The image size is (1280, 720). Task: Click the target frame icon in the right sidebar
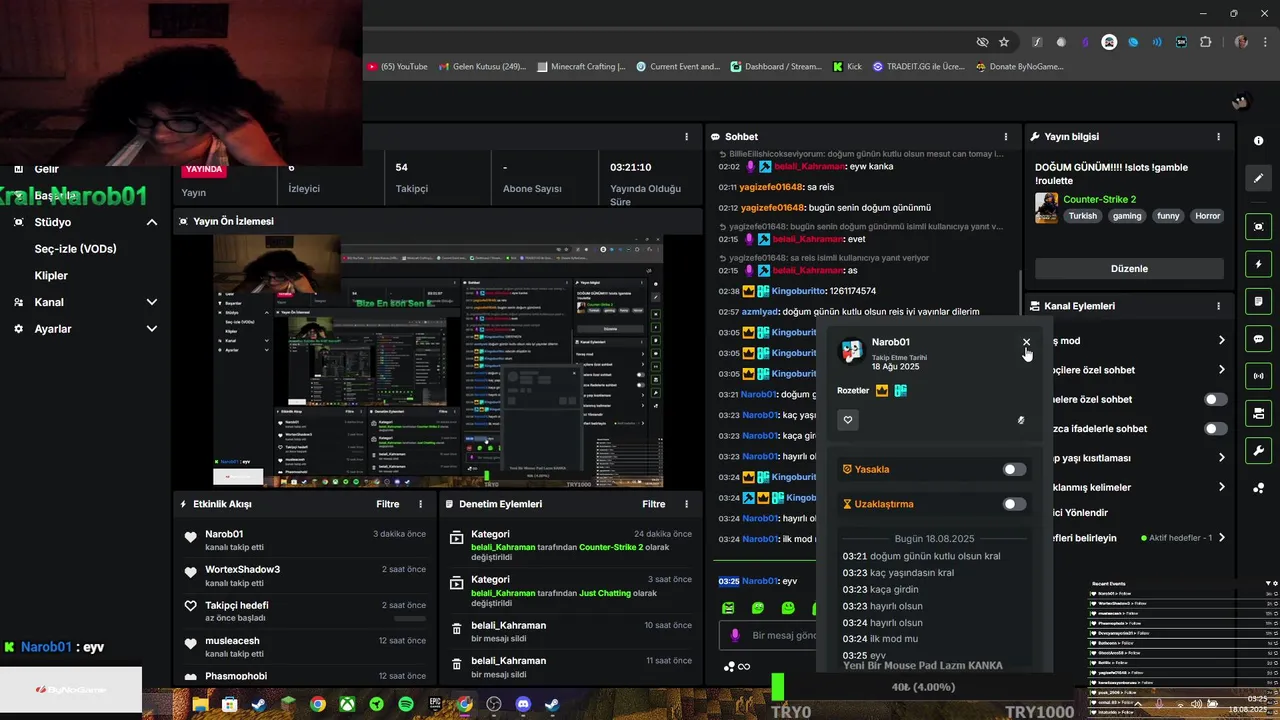tap(1259, 227)
